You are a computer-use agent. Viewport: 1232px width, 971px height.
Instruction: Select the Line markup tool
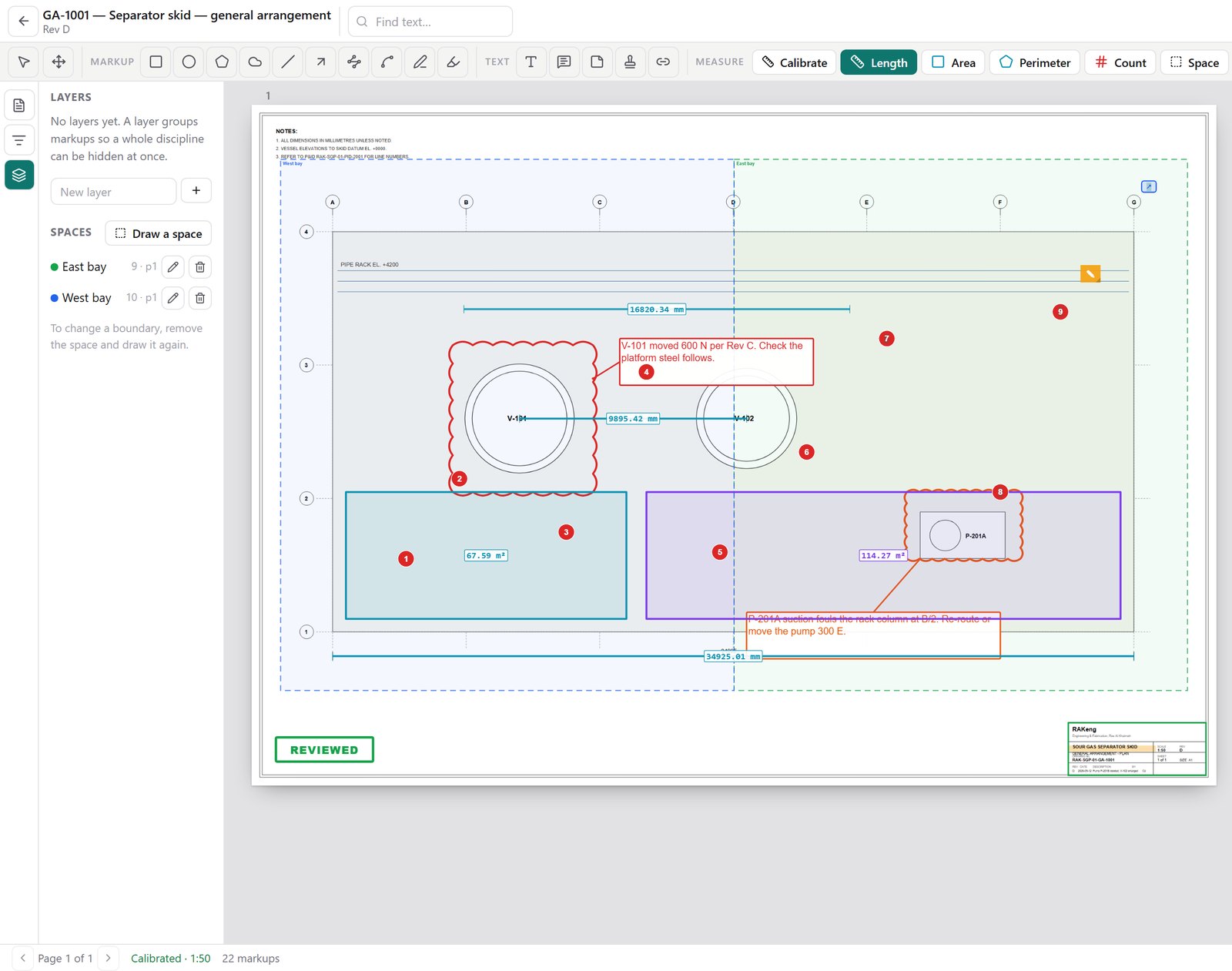288,62
